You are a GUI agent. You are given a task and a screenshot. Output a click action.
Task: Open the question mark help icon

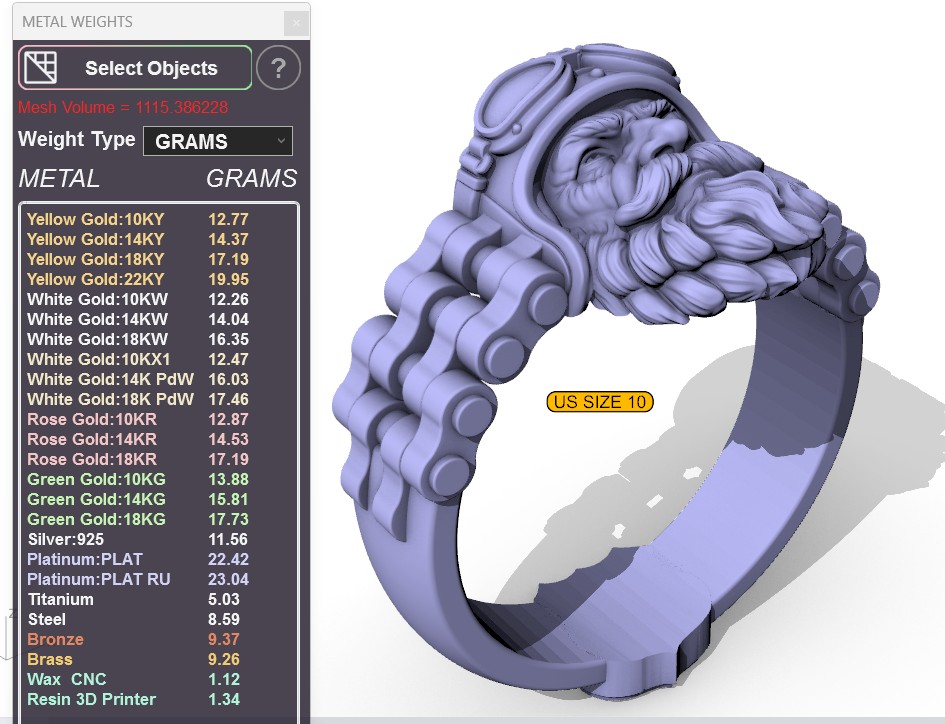(x=278, y=68)
